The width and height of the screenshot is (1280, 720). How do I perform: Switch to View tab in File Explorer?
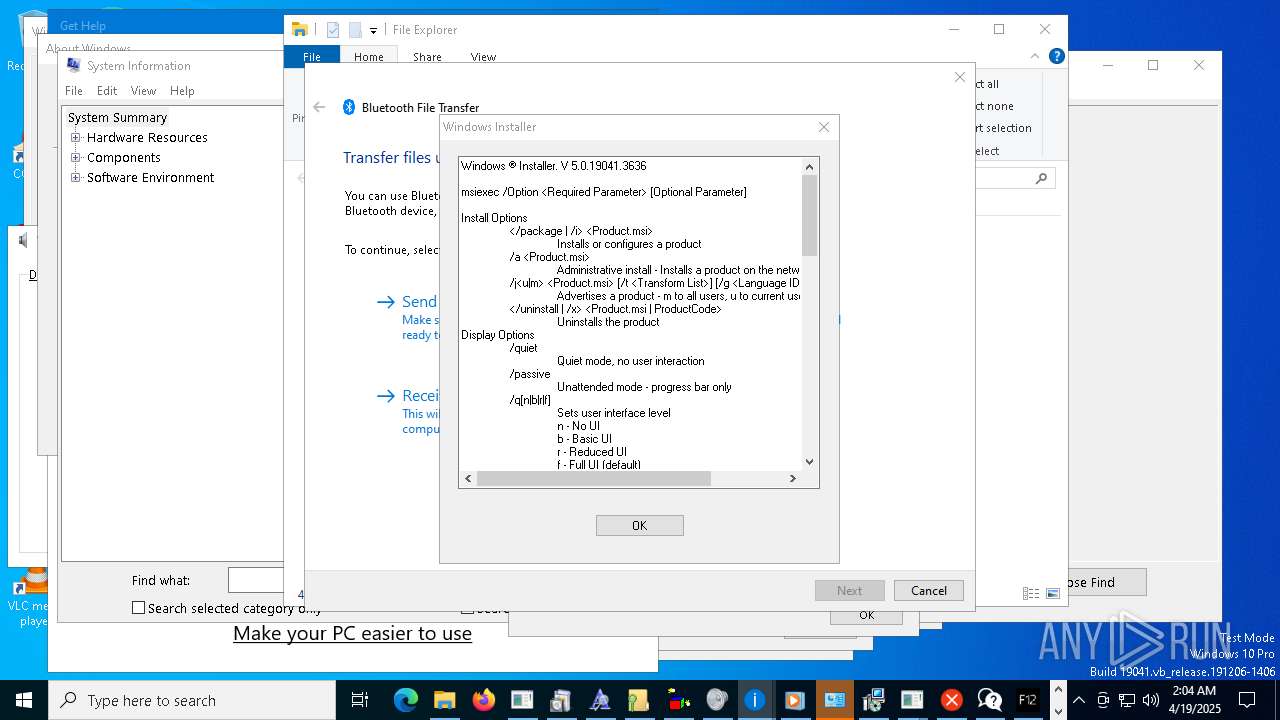[x=483, y=57]
